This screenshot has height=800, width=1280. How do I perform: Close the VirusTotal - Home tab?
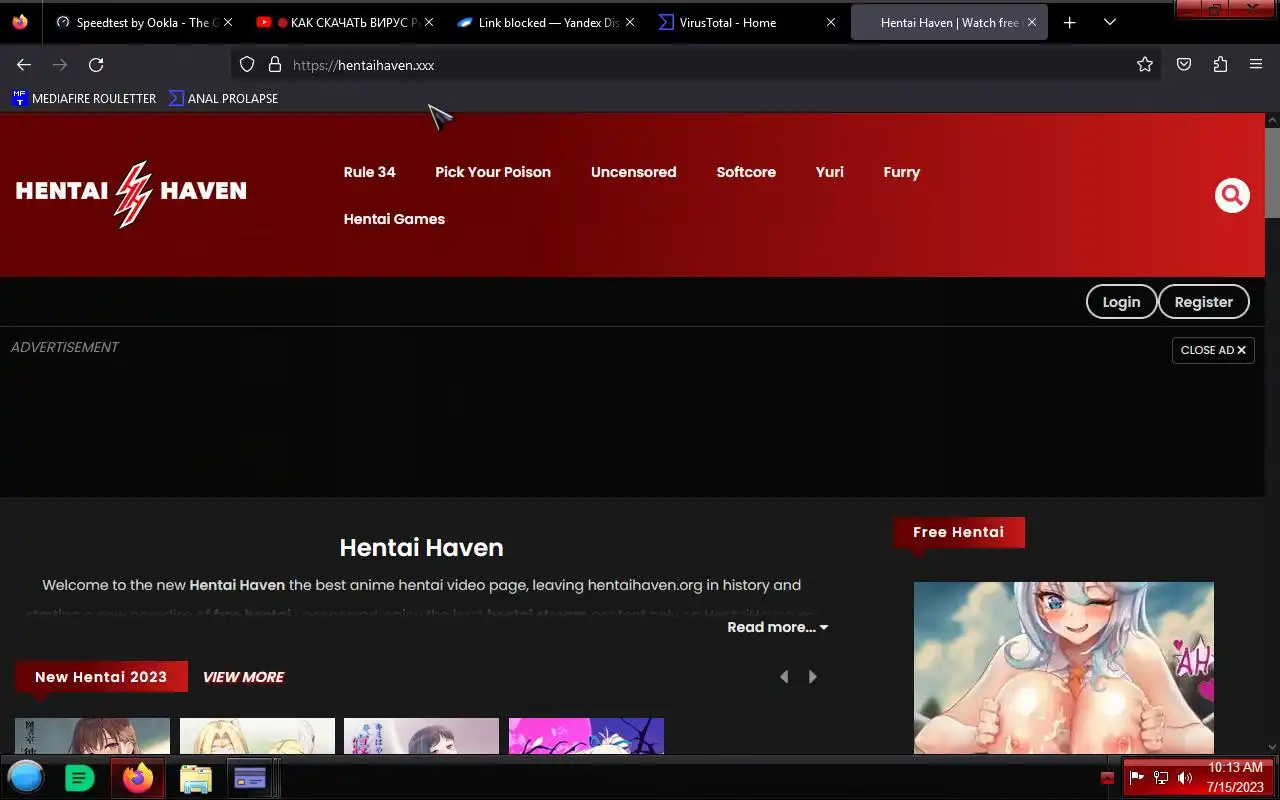click(x=831, y=22)
